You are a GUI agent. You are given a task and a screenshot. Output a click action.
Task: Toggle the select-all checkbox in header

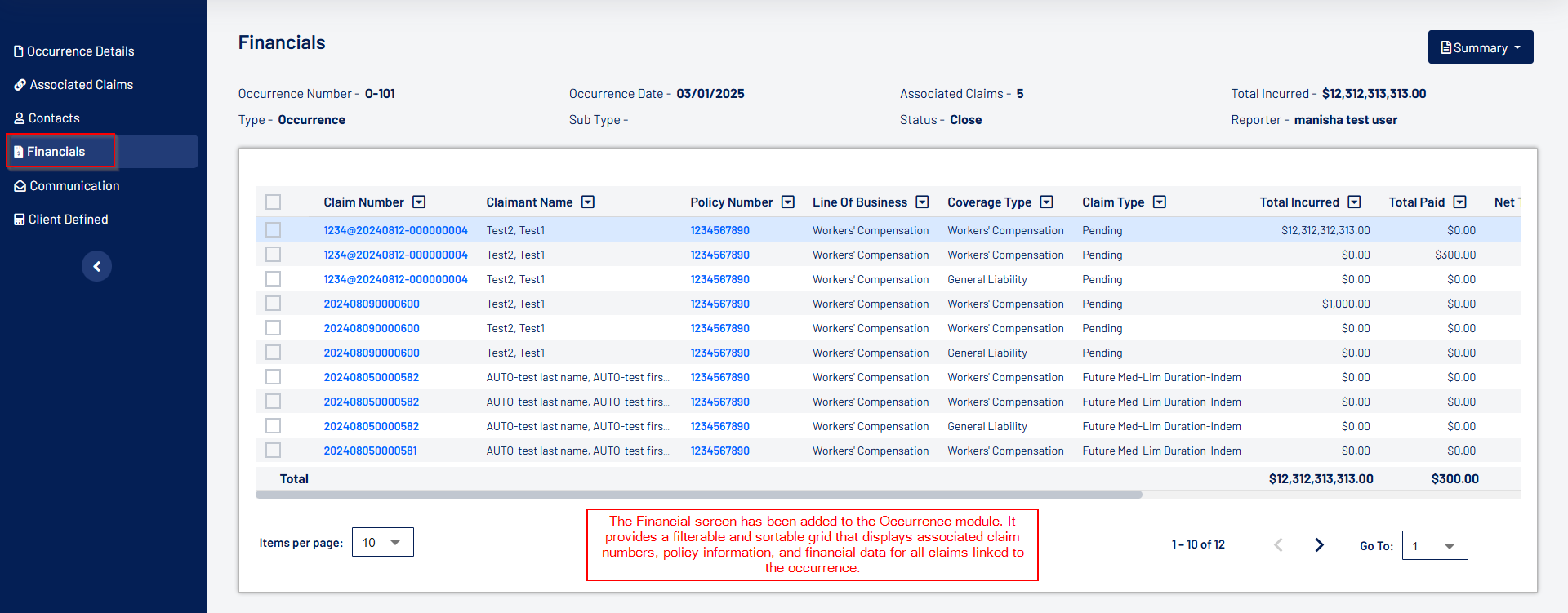[274, 202]
